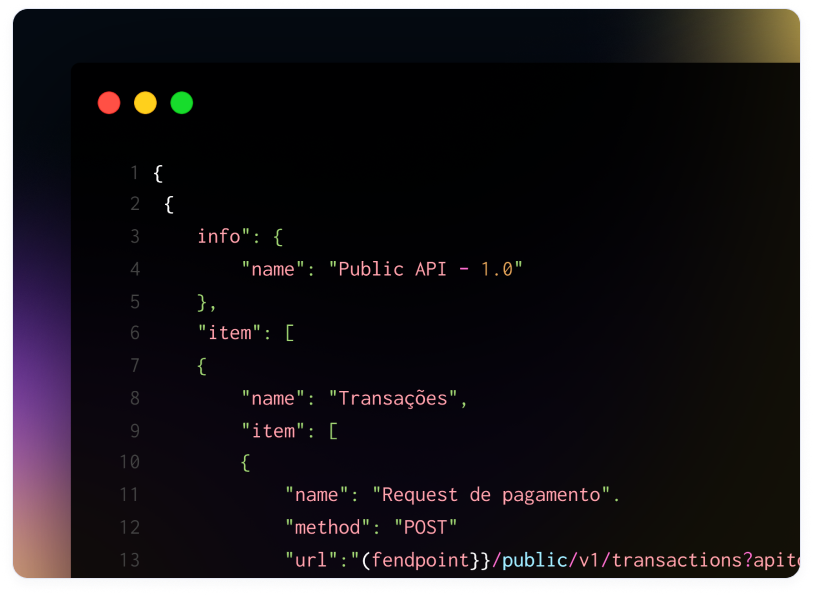
Task: Click the green maximize window button
Action: 181,103
